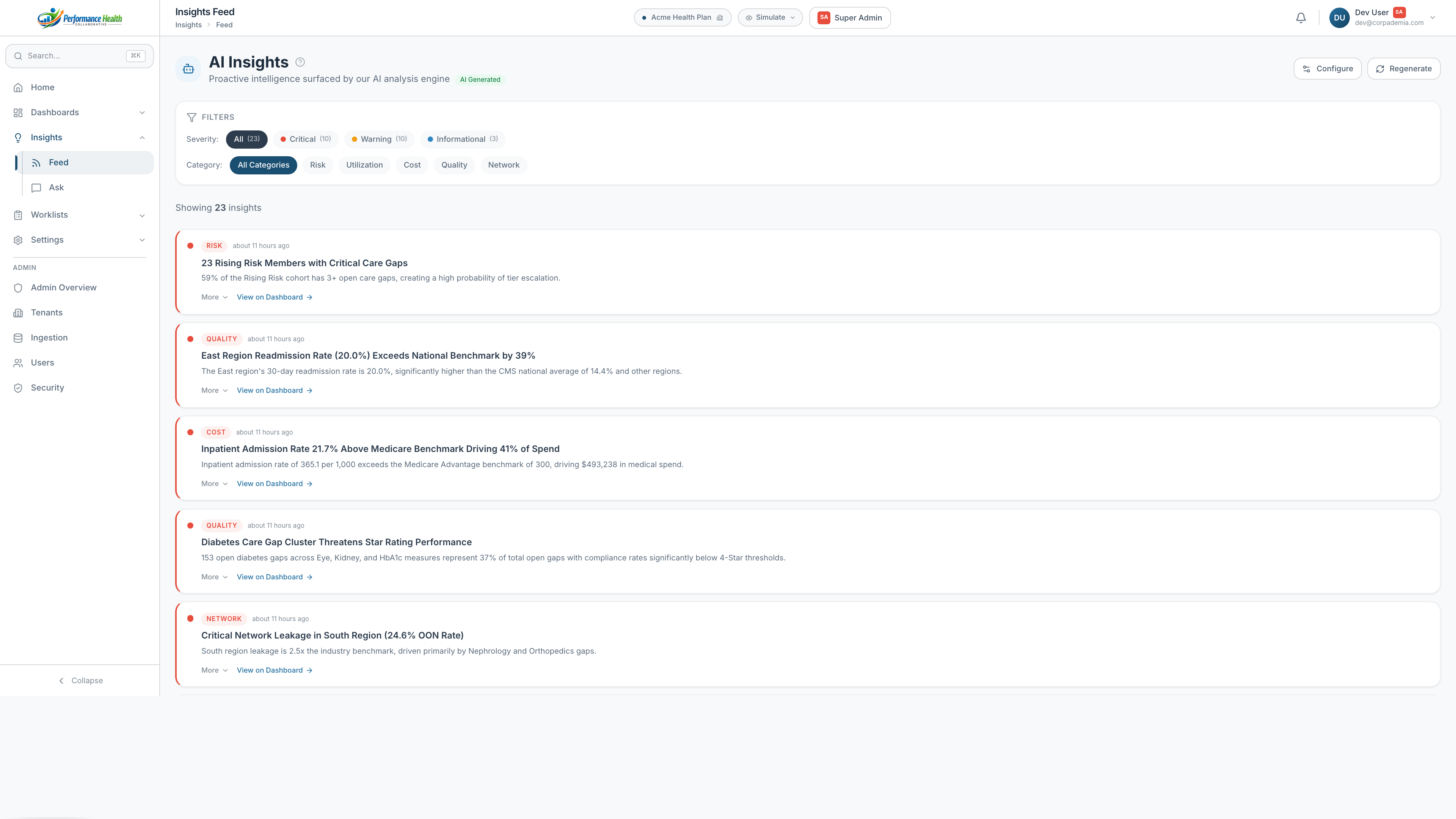
Task: Click the Admin Overview shield icon
Action: pyautogui.click(x=18, y=288)
